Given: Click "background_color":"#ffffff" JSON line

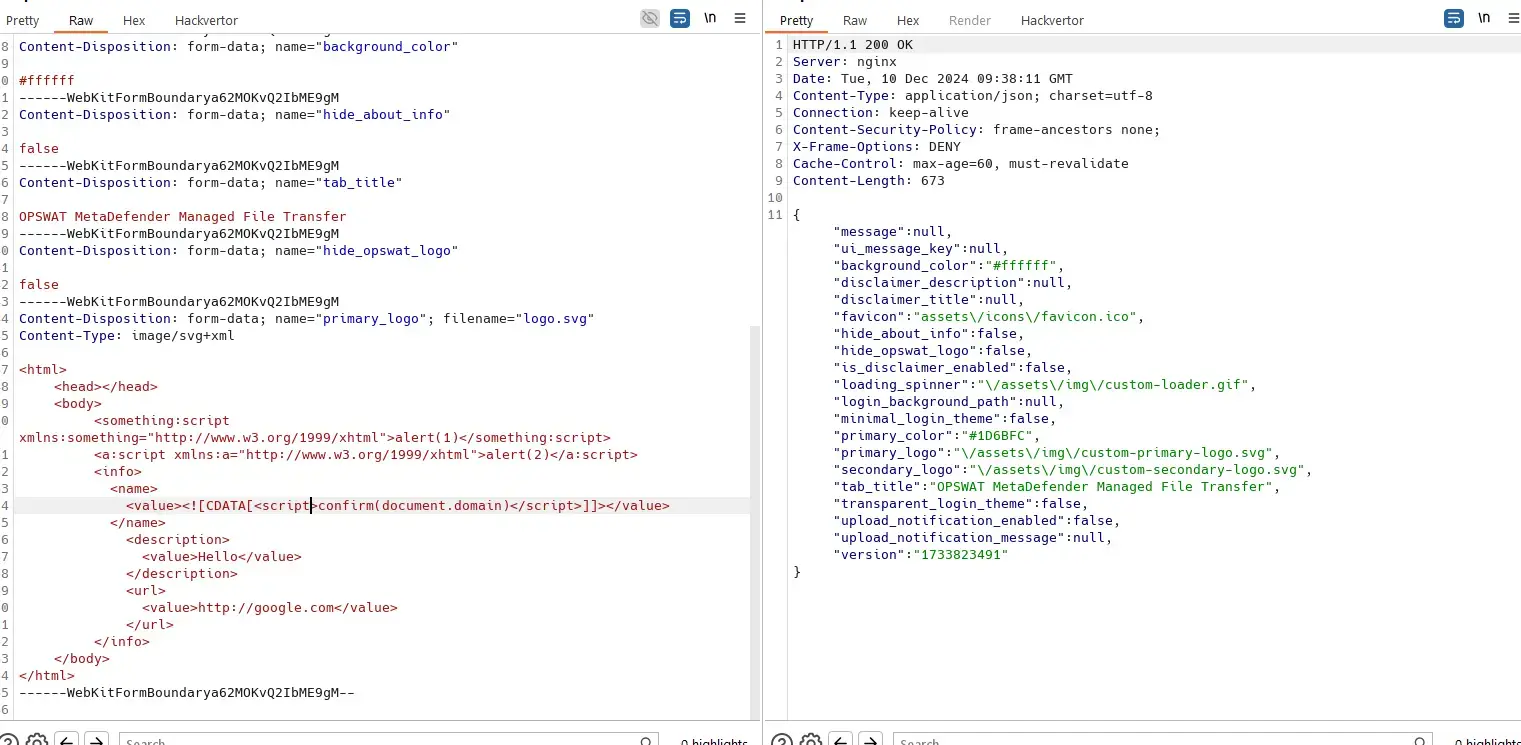Looking at the screenshot, I should pyautogui.click(x=949, y=266).
